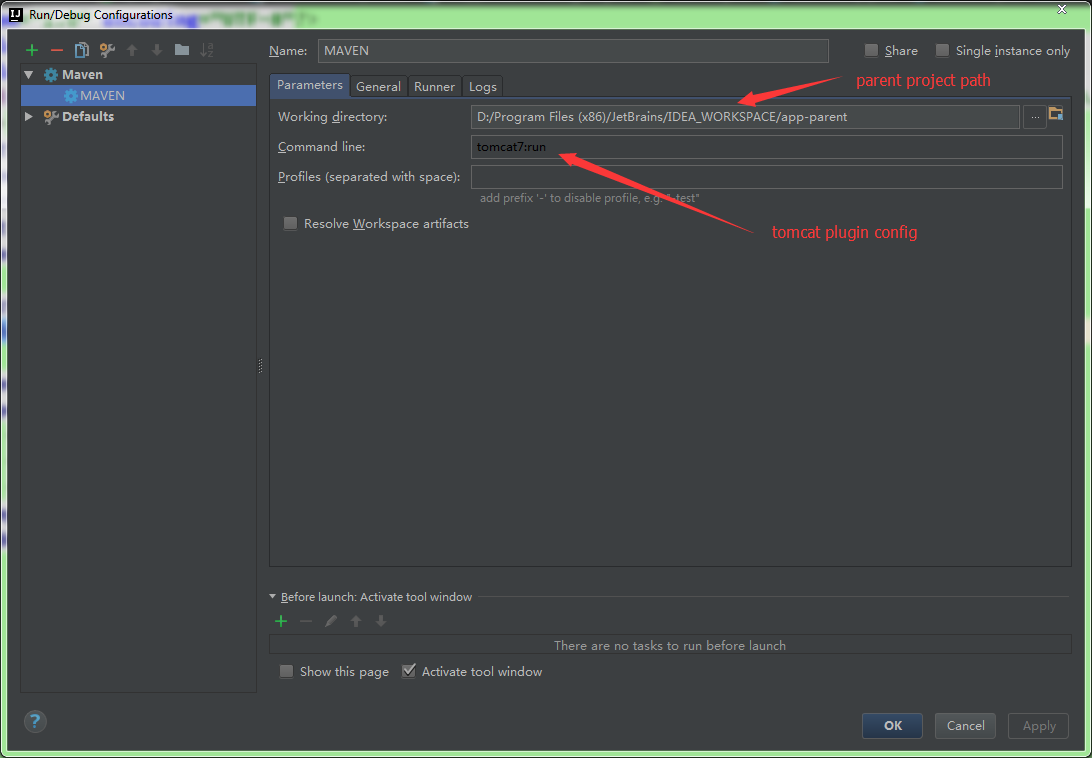Move before launch task down
This screenshot has width=1092, height=758.
(381, 621)
